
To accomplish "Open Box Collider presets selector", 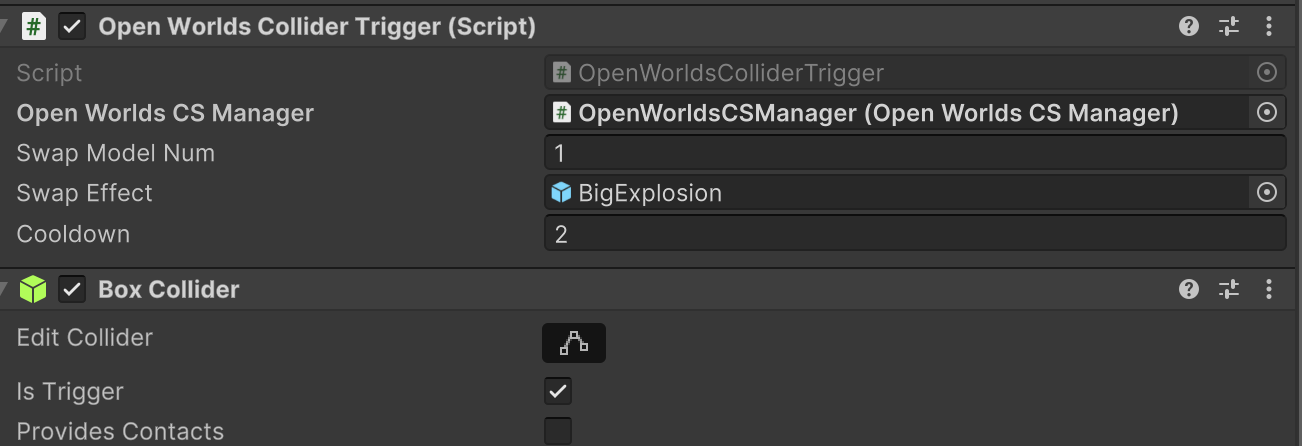I will 1229,289.
